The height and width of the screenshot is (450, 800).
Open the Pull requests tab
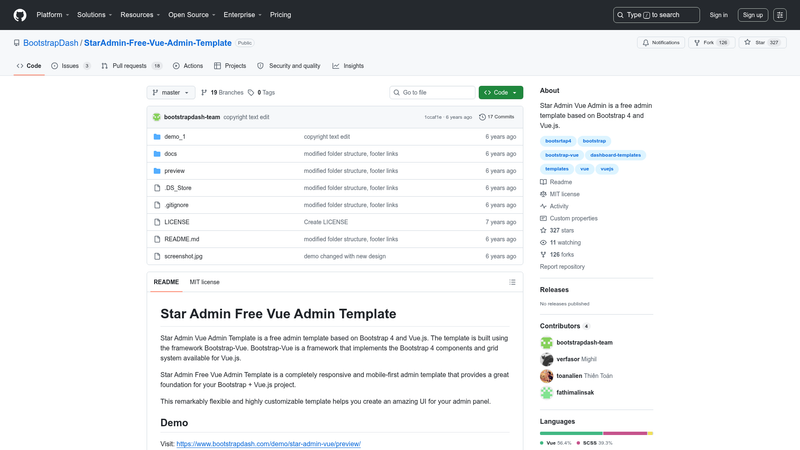click(x=132, y=66)
